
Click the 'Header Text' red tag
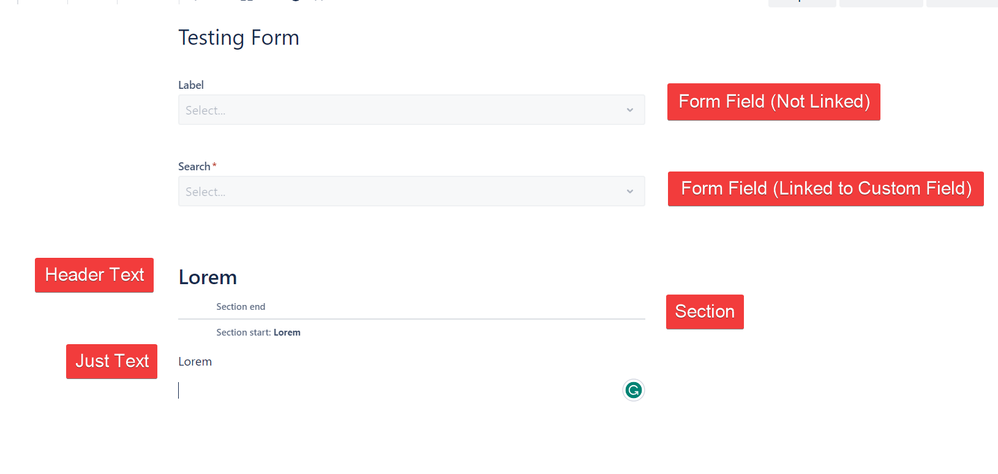94,275
